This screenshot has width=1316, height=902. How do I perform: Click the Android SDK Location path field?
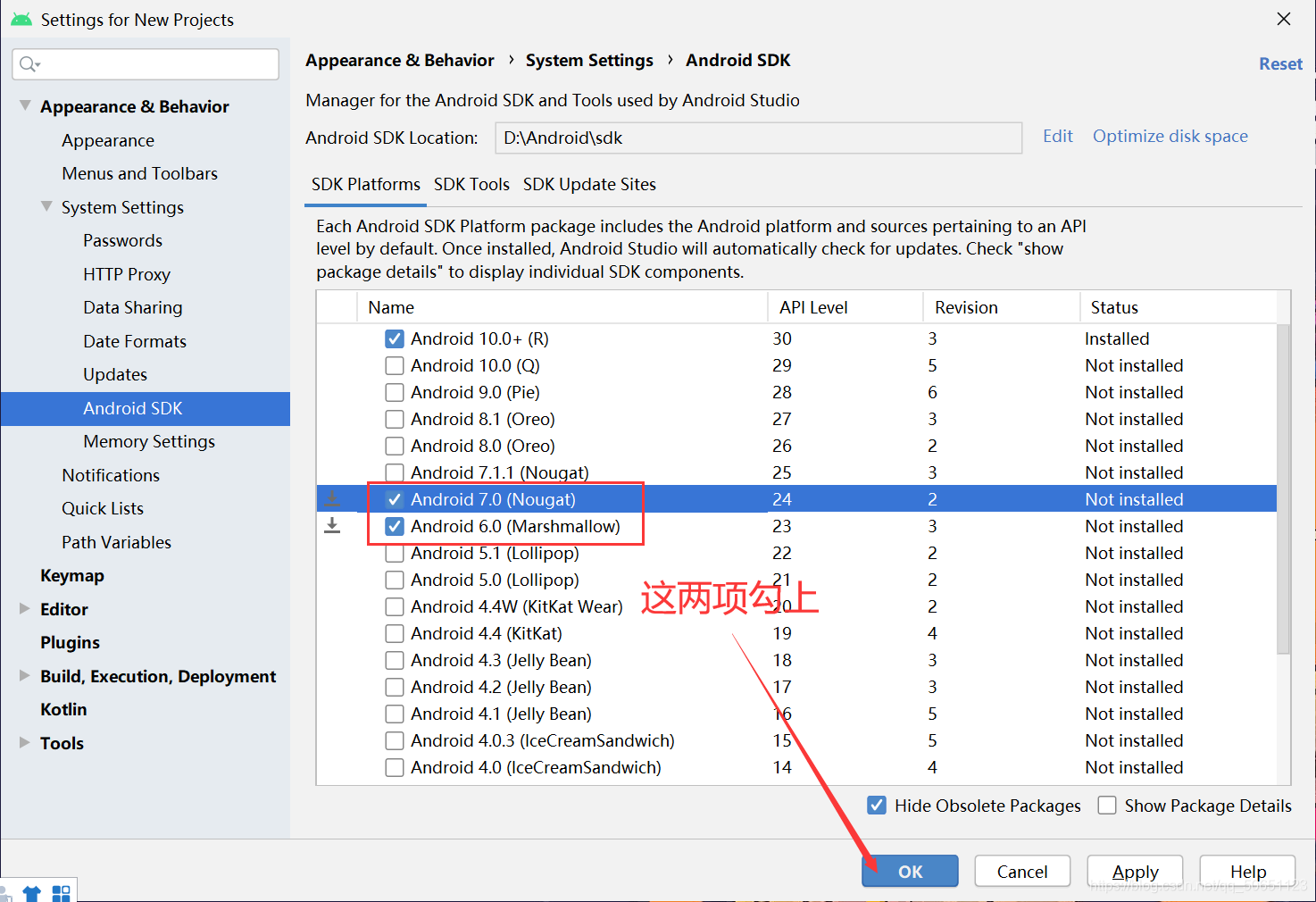(x=759, y=138)
